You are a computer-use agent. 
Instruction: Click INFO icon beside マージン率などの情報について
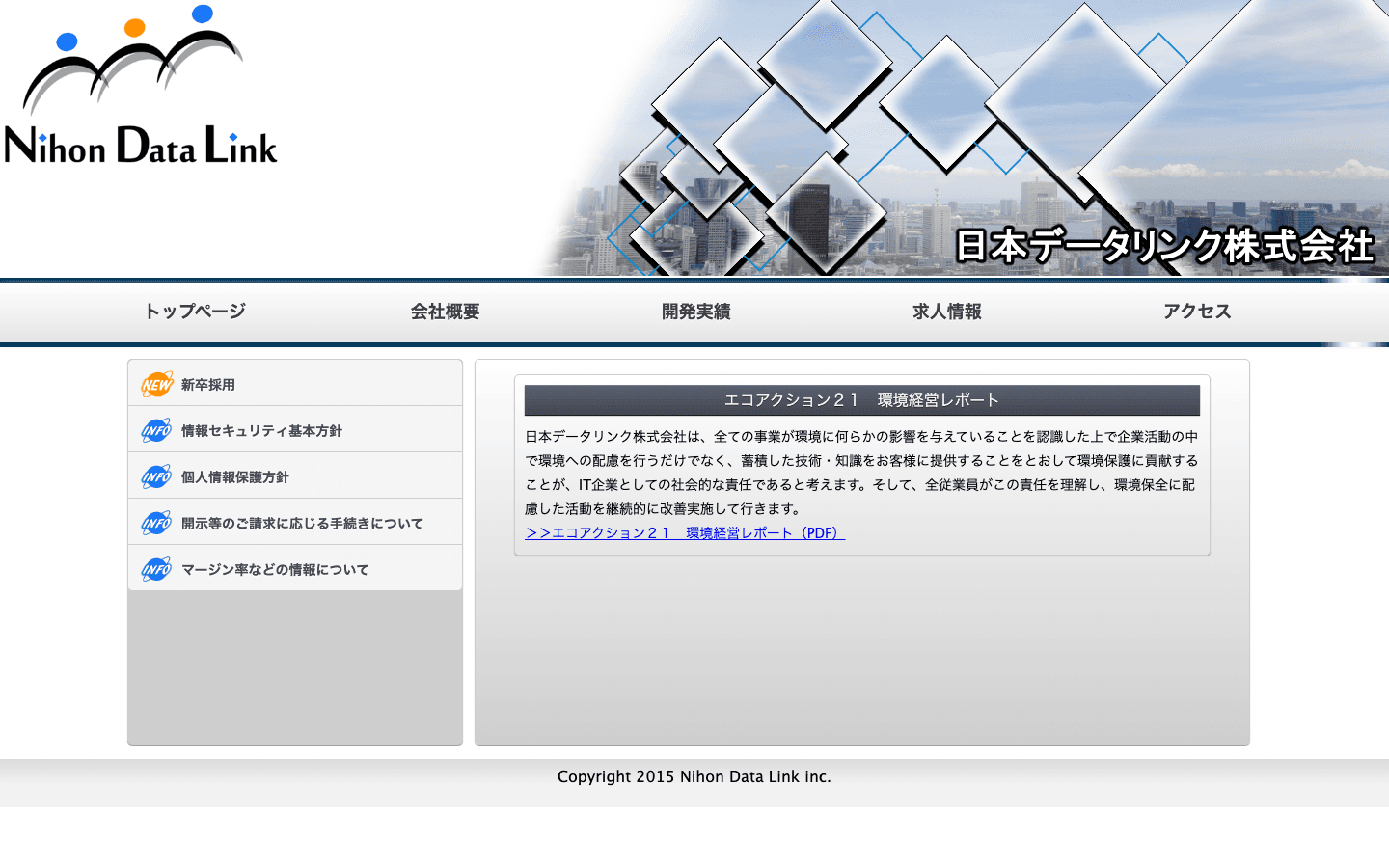coord(157,570)
